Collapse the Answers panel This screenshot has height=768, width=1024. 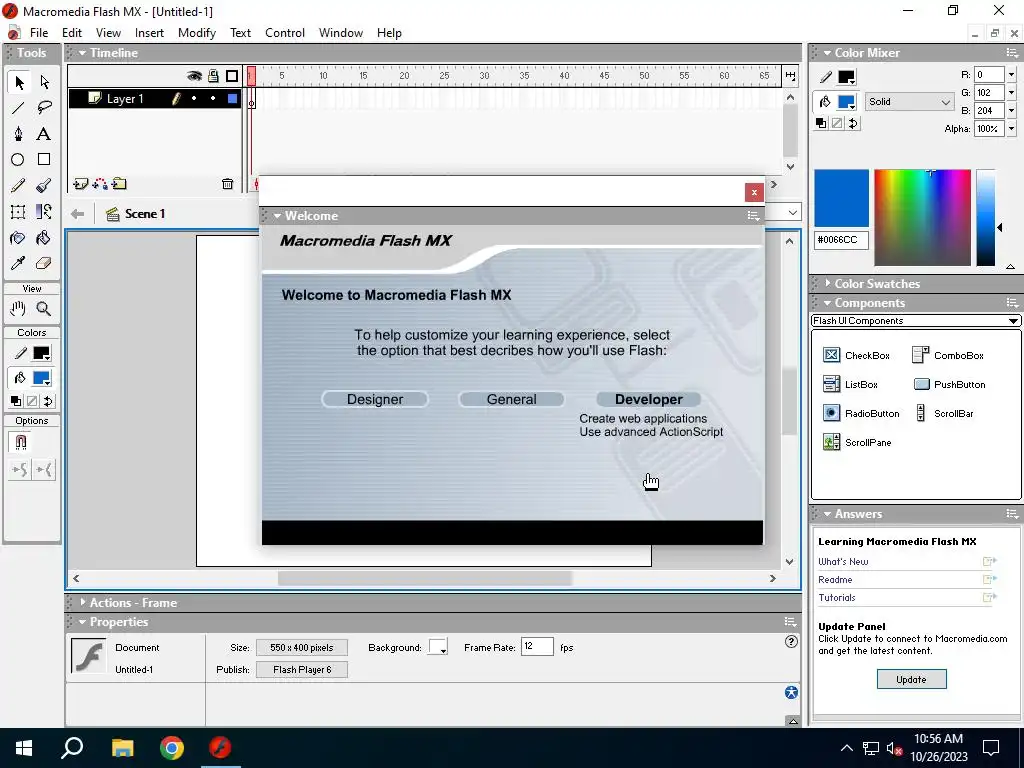827,514
